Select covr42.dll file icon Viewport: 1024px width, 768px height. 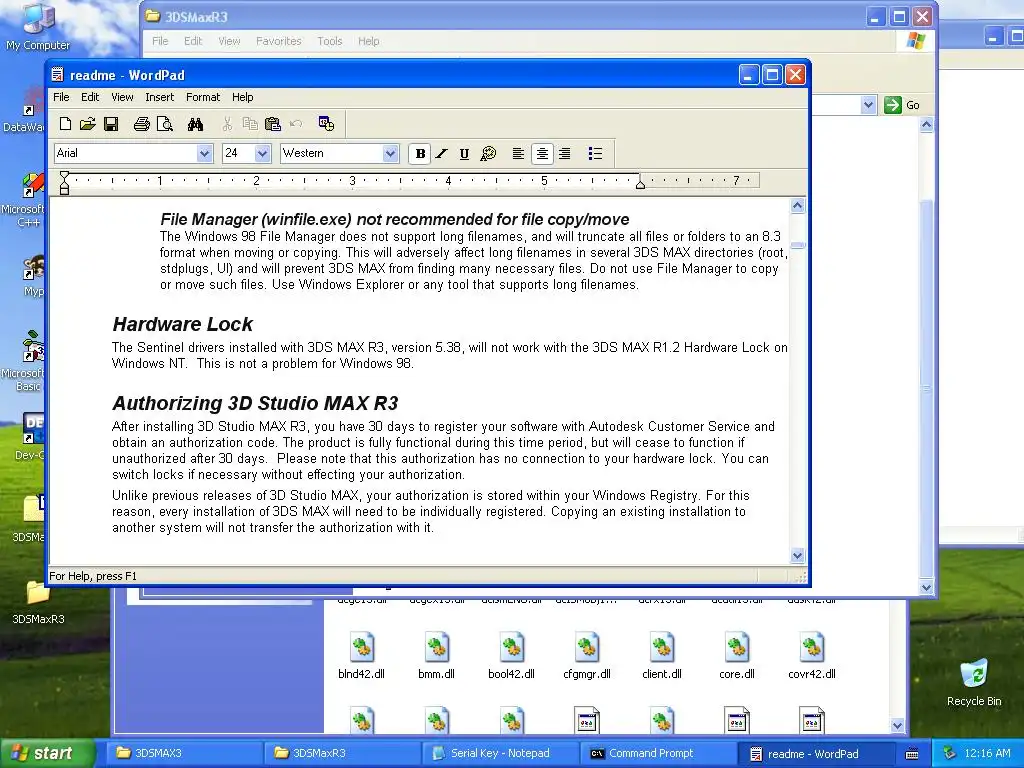pos(812,648)
